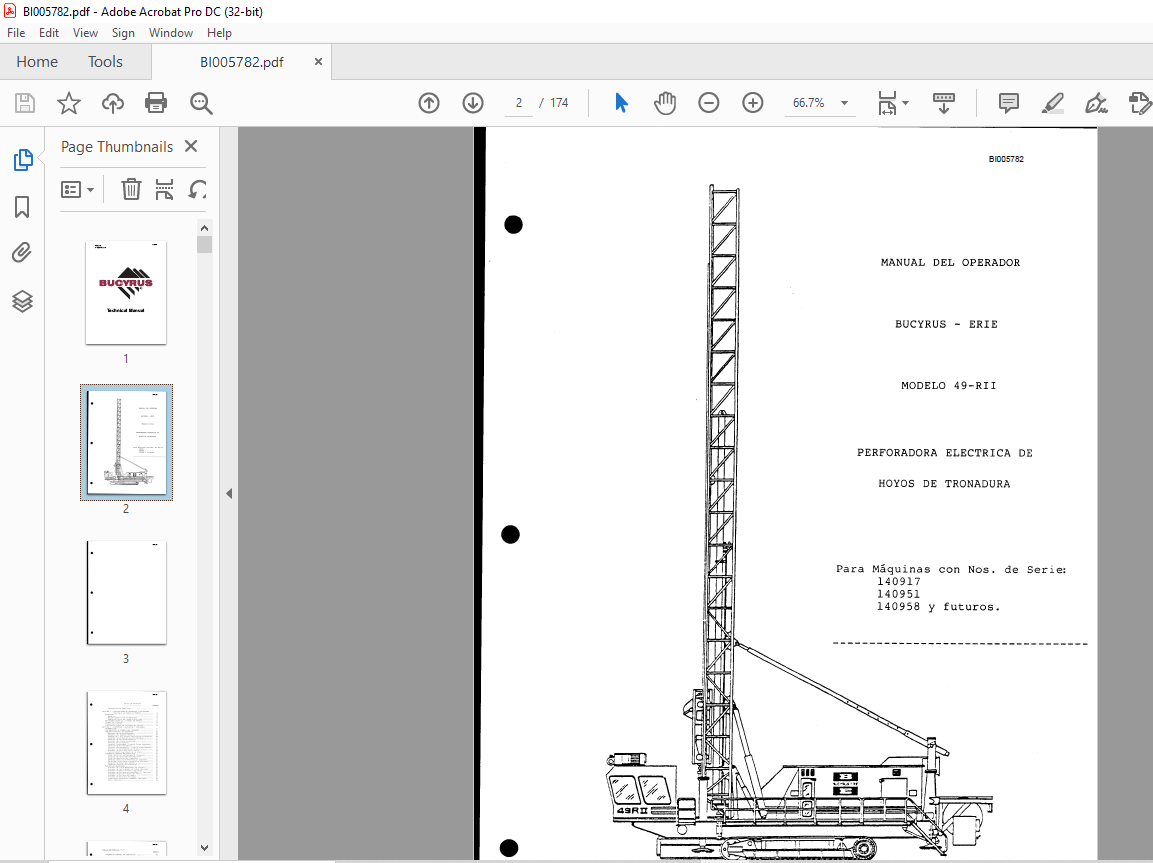
Task: Select page 1 Bucyrus thumbnail
Action: click(x=126, y=293)
